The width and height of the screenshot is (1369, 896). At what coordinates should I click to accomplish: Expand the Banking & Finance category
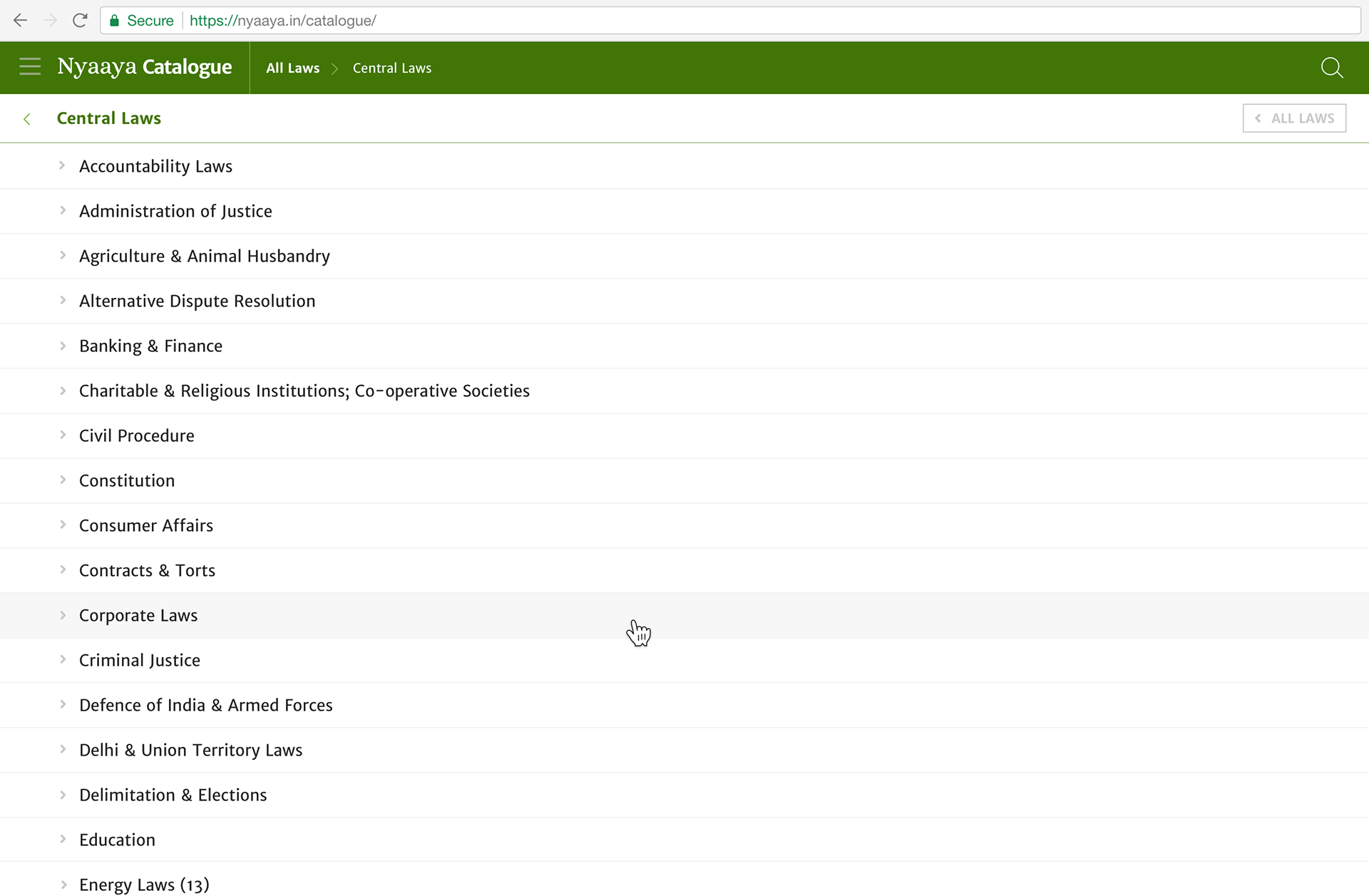tap(150, 346)
